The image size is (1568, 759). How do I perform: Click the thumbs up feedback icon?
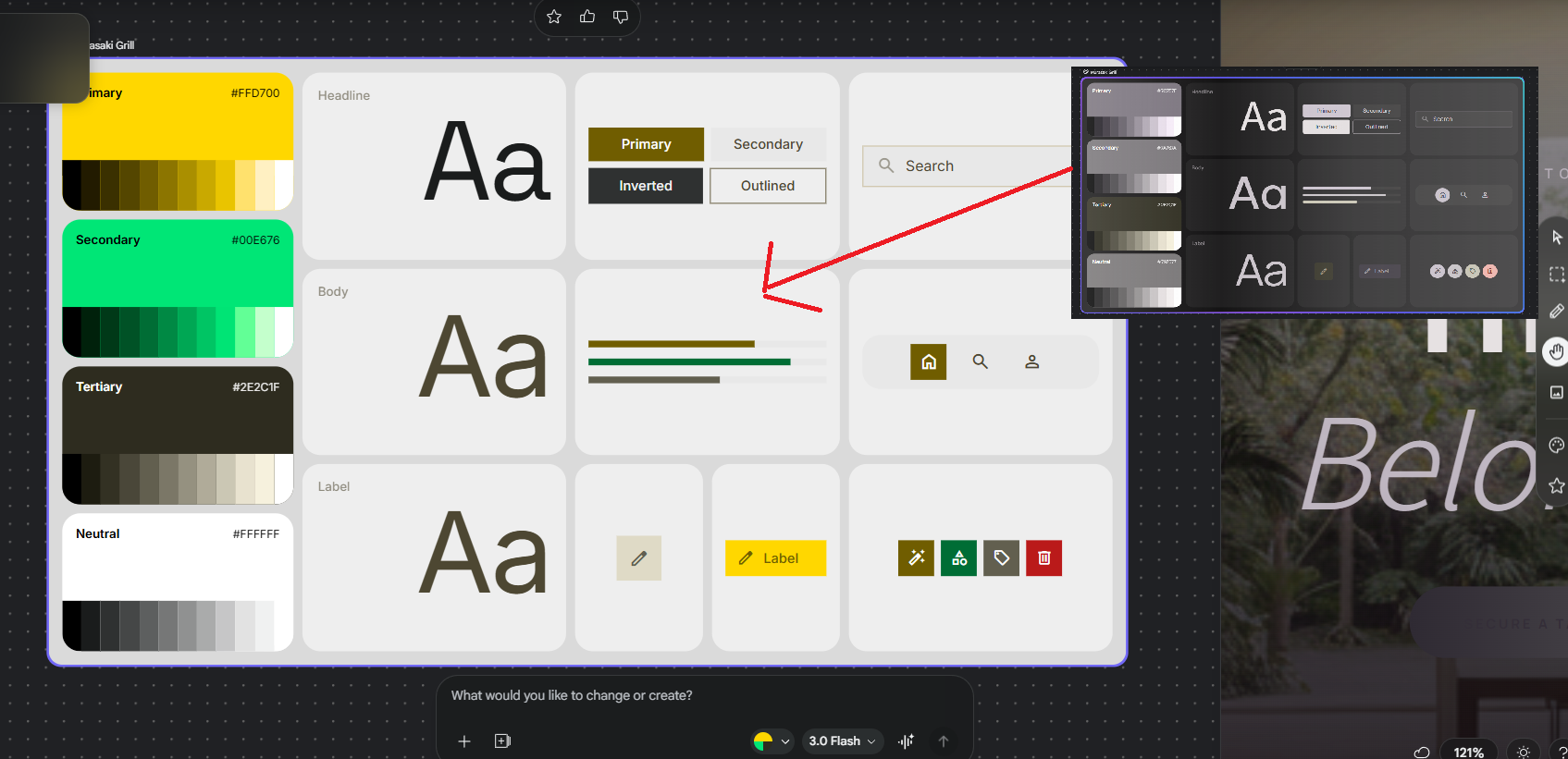tap(587, 17)
